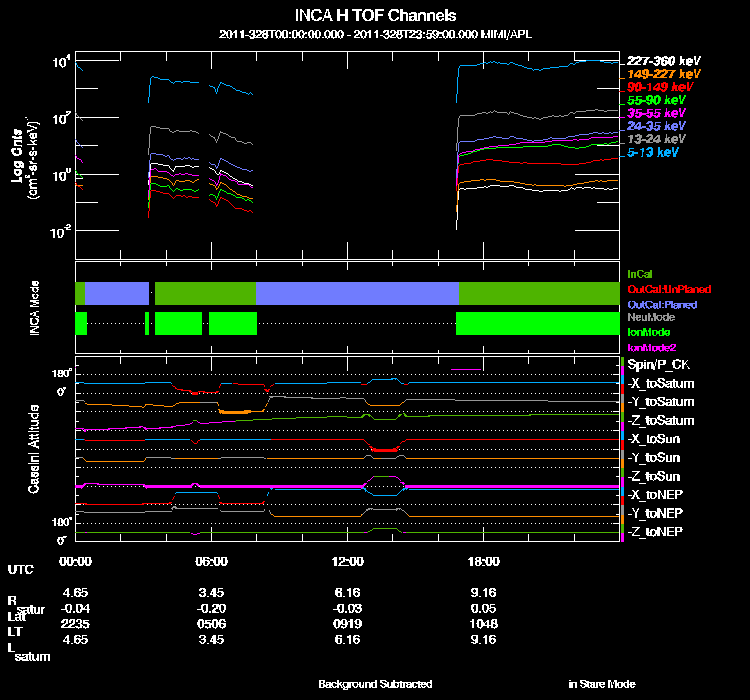Click the INCA Mode axis label
The width and height of the screenshot is (750, 700).
pyautogui.click(x=34, y=308)
